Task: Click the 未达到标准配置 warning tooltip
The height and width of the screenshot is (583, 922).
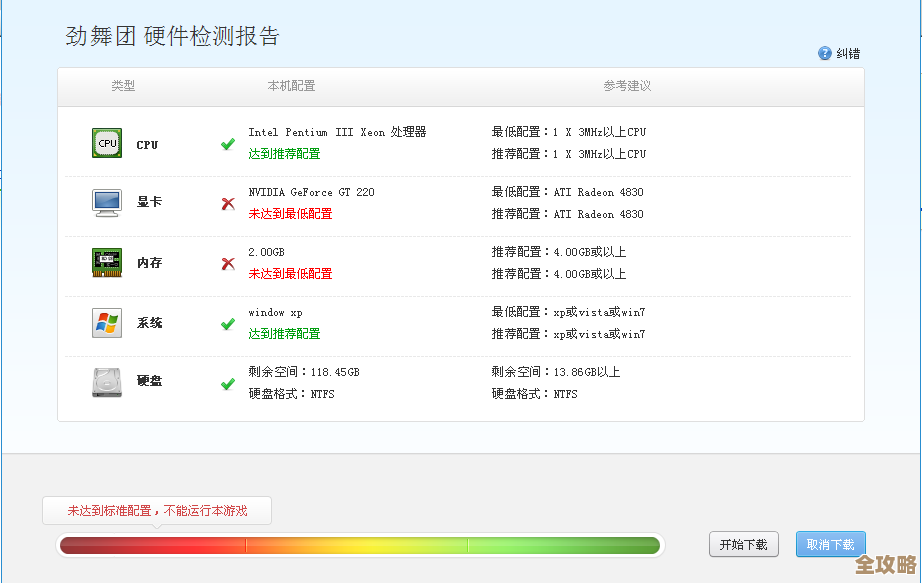Action: [156, 510]
